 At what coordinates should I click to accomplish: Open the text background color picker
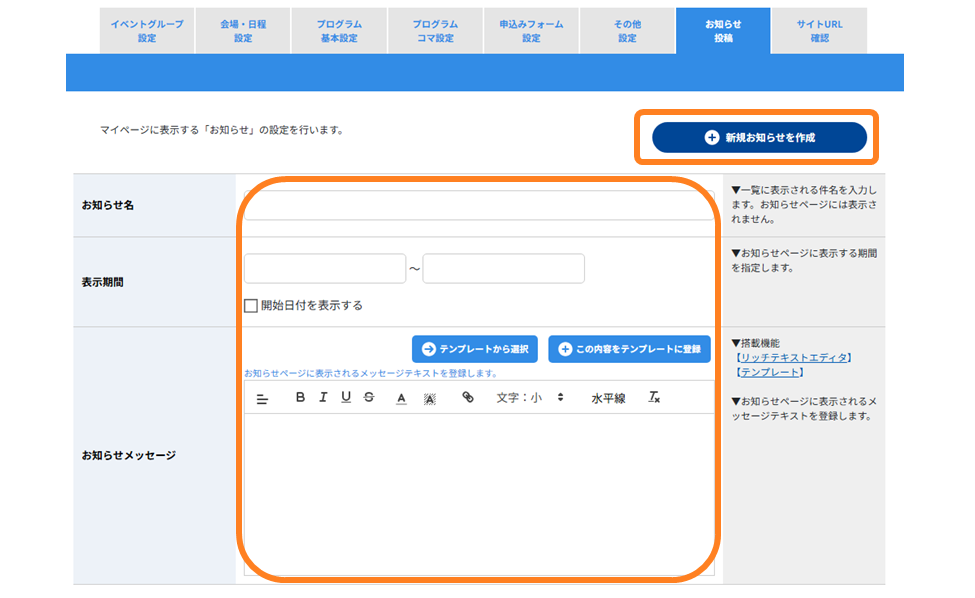pyautogui.click(x=430, y=399)
